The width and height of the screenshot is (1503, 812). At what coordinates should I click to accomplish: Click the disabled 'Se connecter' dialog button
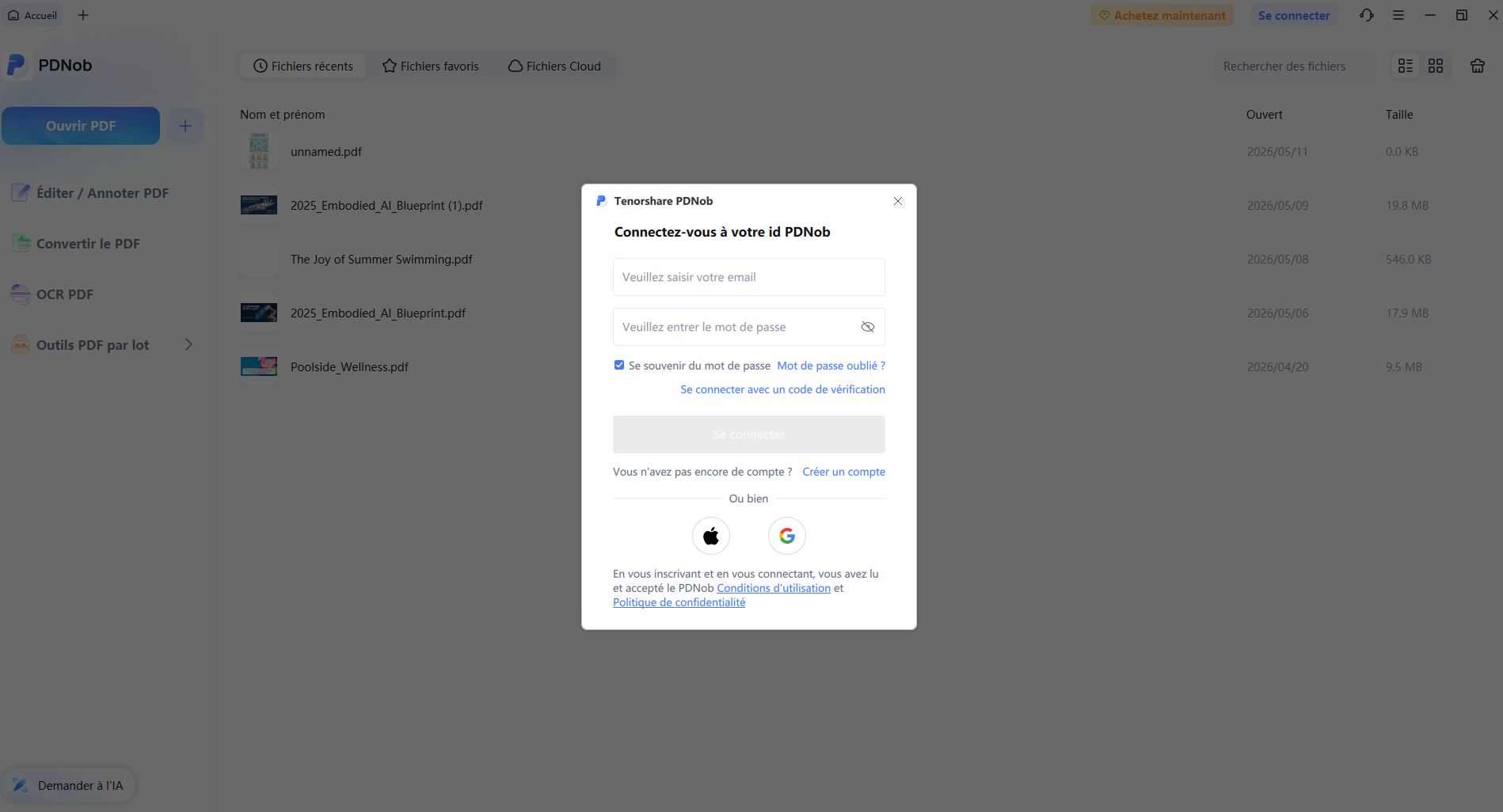coord(748,434)
